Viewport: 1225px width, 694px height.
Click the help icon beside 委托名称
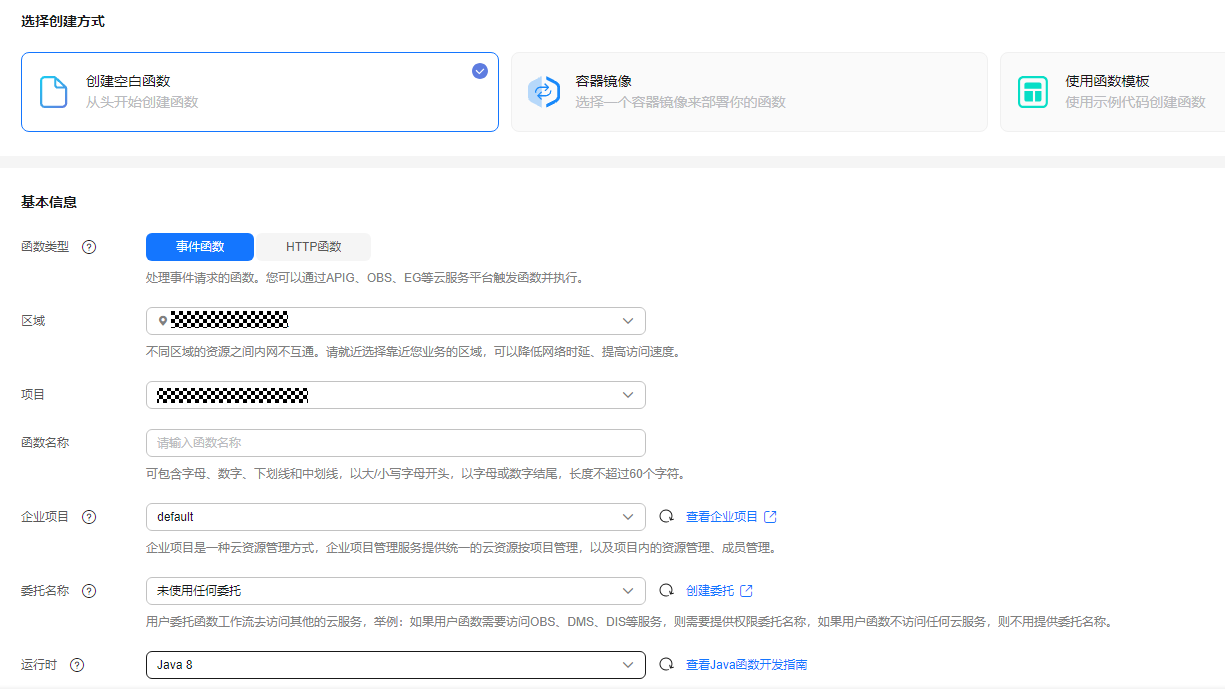89,591
